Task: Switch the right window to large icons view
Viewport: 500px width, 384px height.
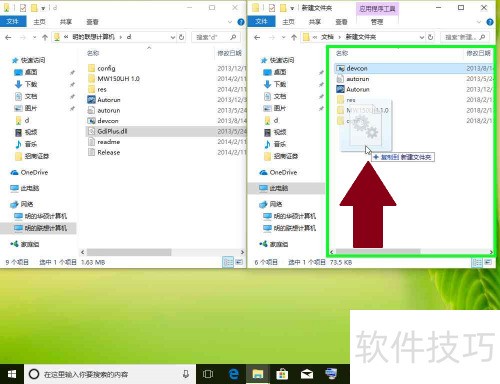Action: (x=488, y=262)
